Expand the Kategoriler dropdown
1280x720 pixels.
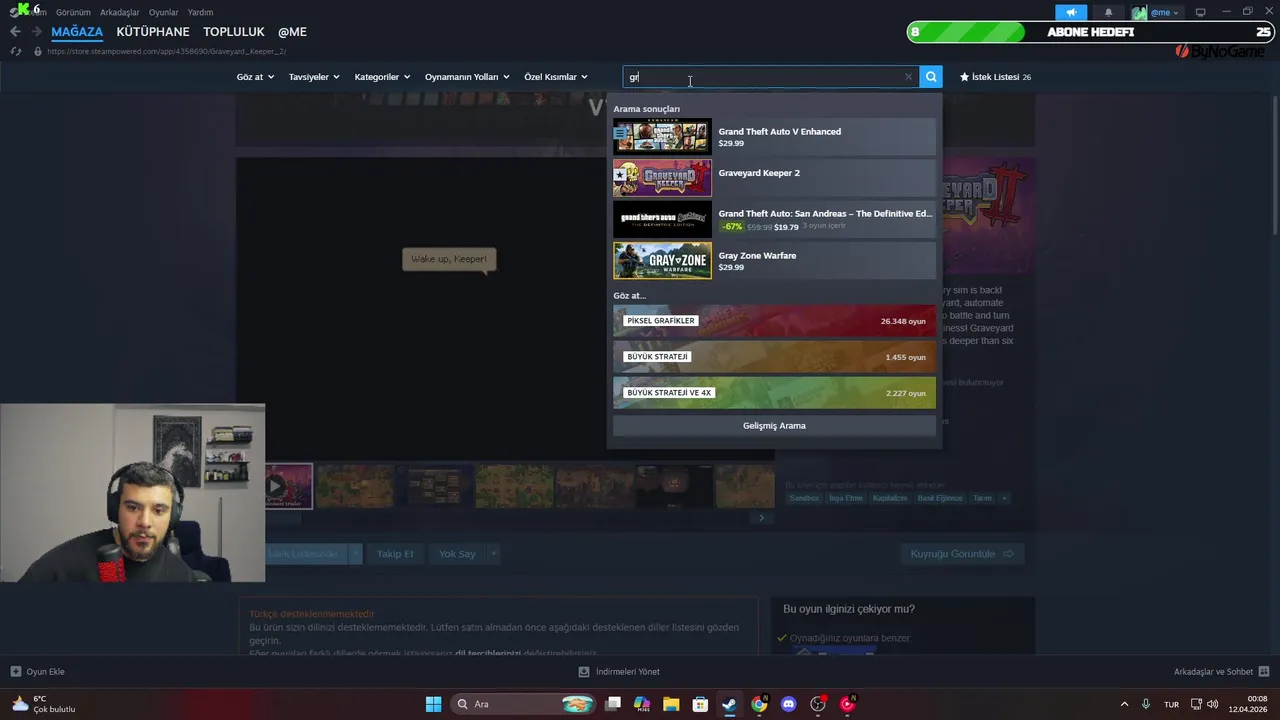[383, 77]
